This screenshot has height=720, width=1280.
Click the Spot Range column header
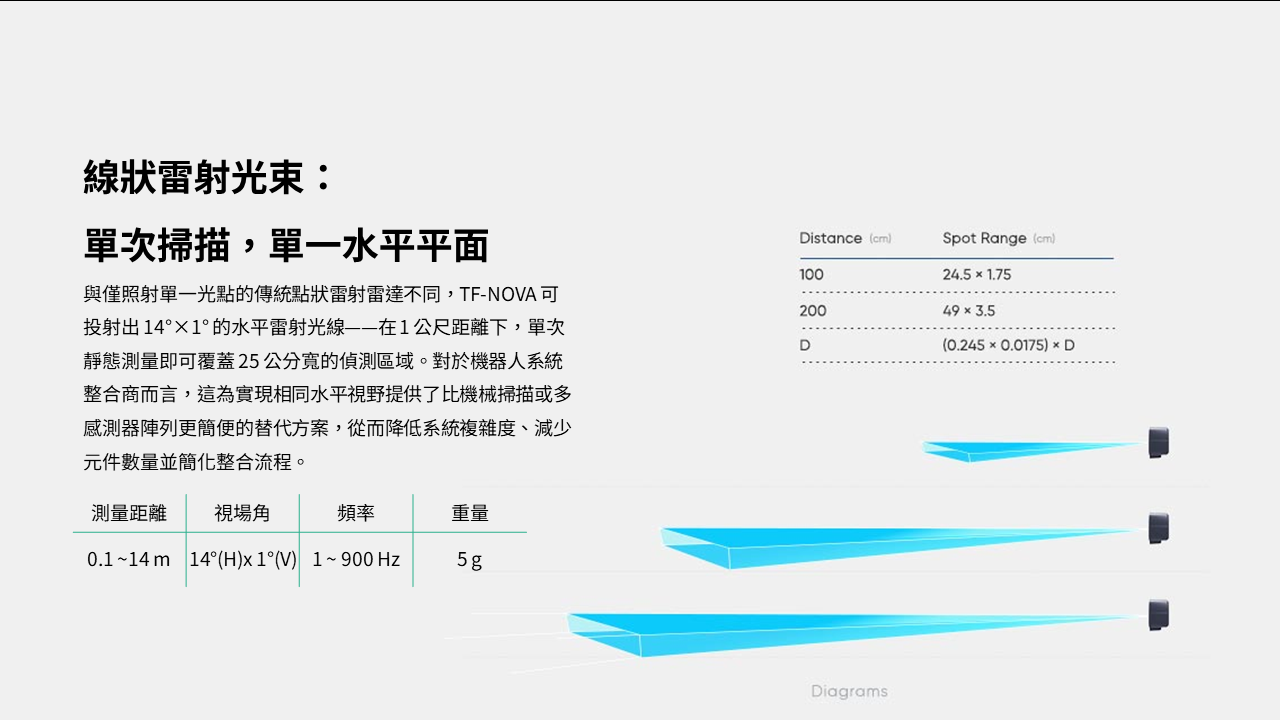tap(985, 238)
